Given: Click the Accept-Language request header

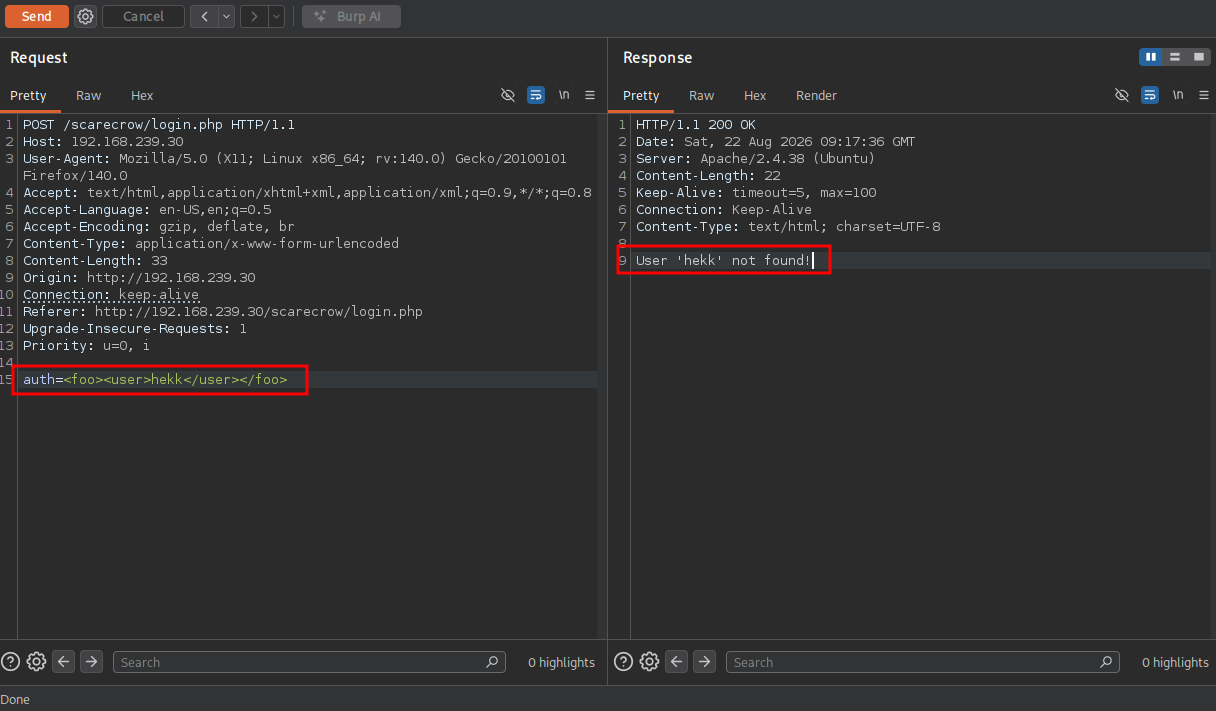Looking at the screenshot, I should coord(147,210).
